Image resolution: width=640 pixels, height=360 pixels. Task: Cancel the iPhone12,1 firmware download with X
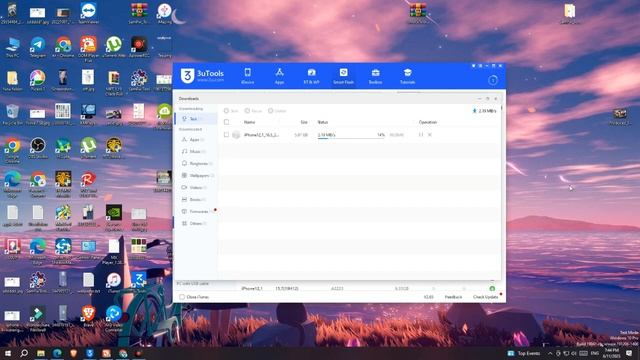430,135
